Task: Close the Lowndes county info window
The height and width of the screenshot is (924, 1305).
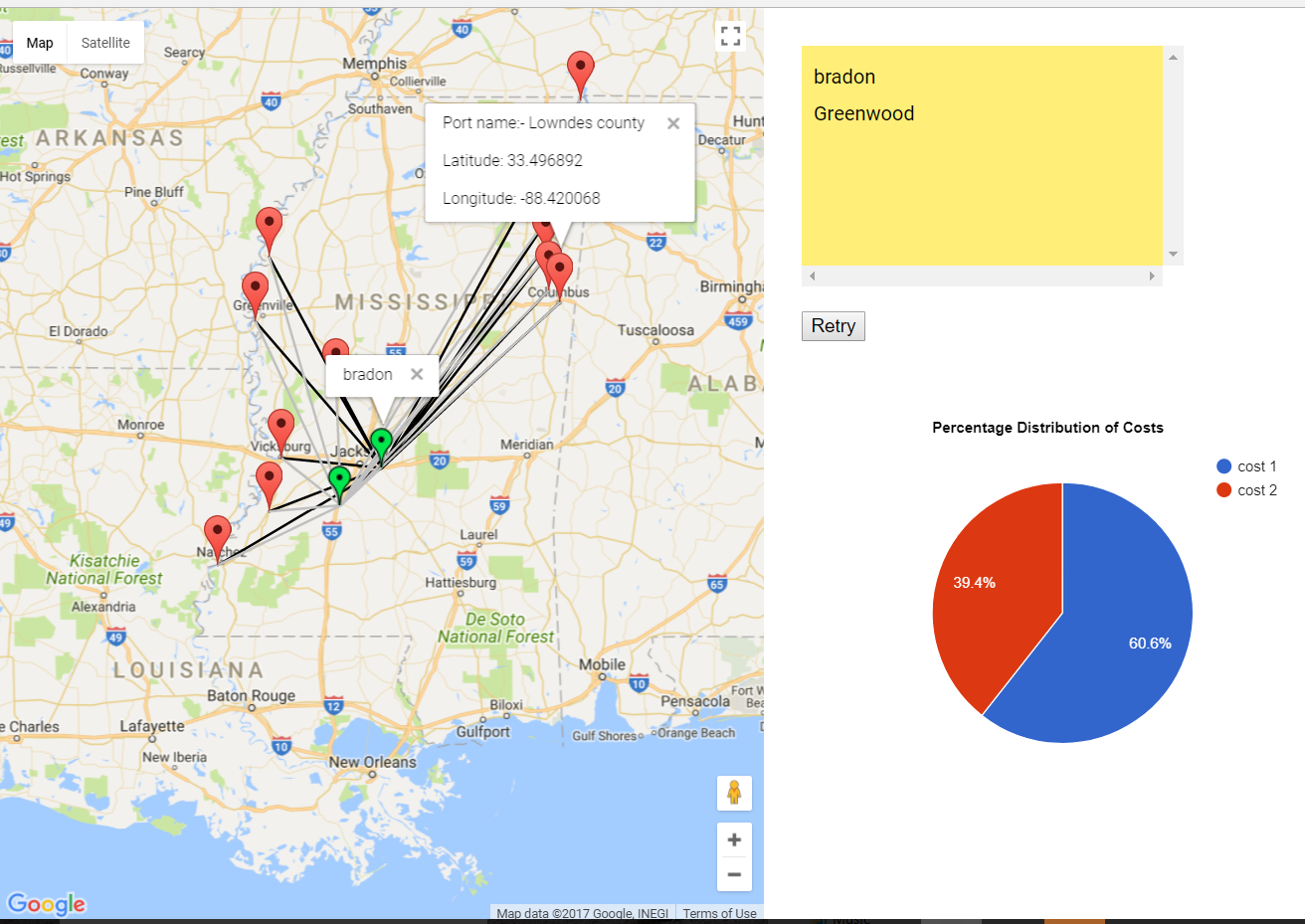Action: (673, 123)
